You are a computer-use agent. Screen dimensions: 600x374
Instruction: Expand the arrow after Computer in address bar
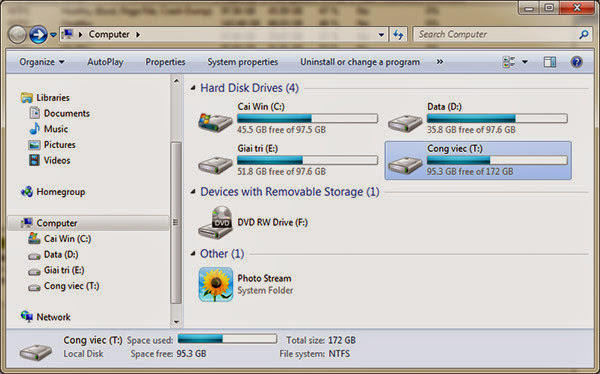click(x=138, y=34)
